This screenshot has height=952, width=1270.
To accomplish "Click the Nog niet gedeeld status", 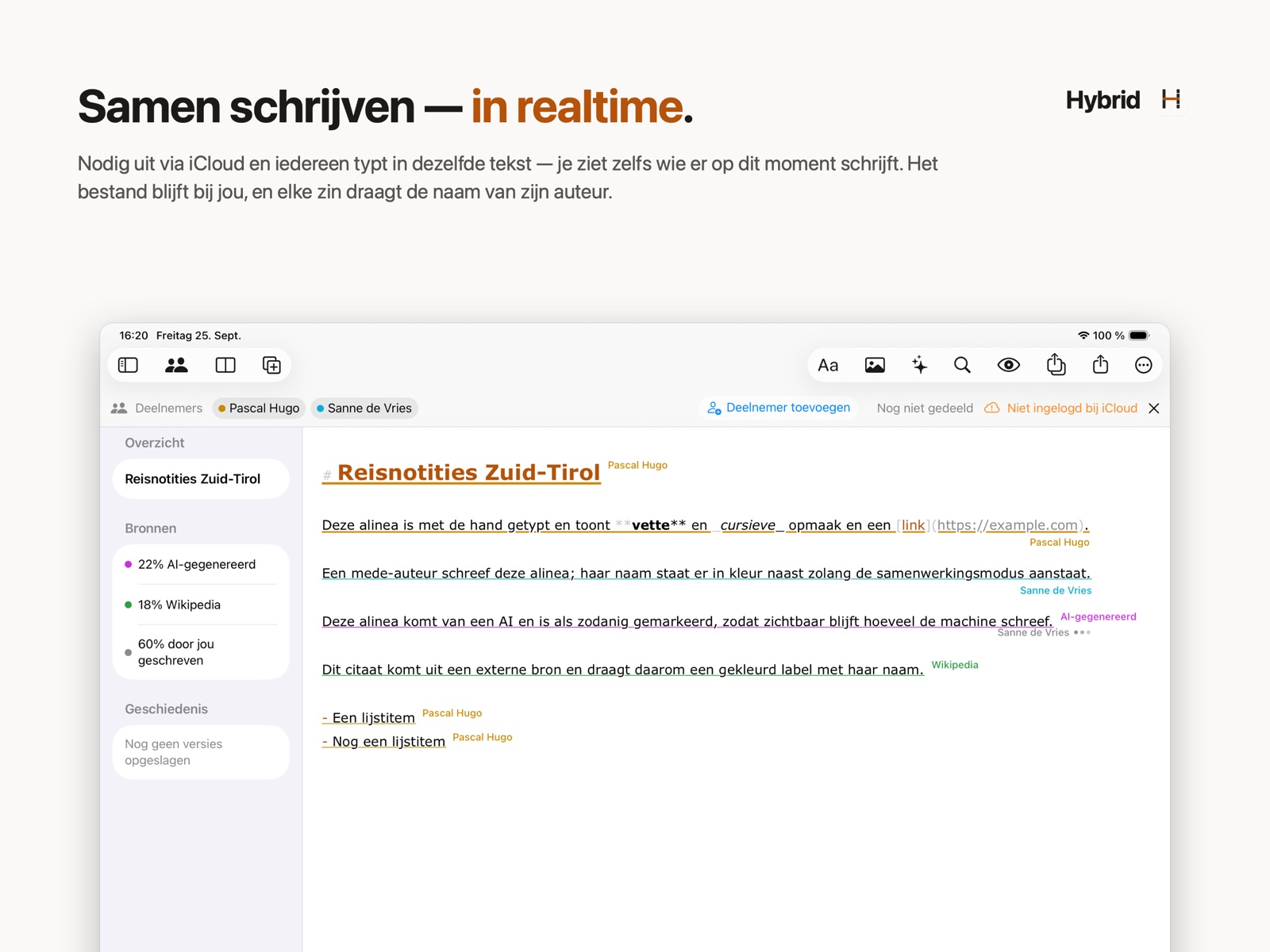I will (x=925, y=408).
